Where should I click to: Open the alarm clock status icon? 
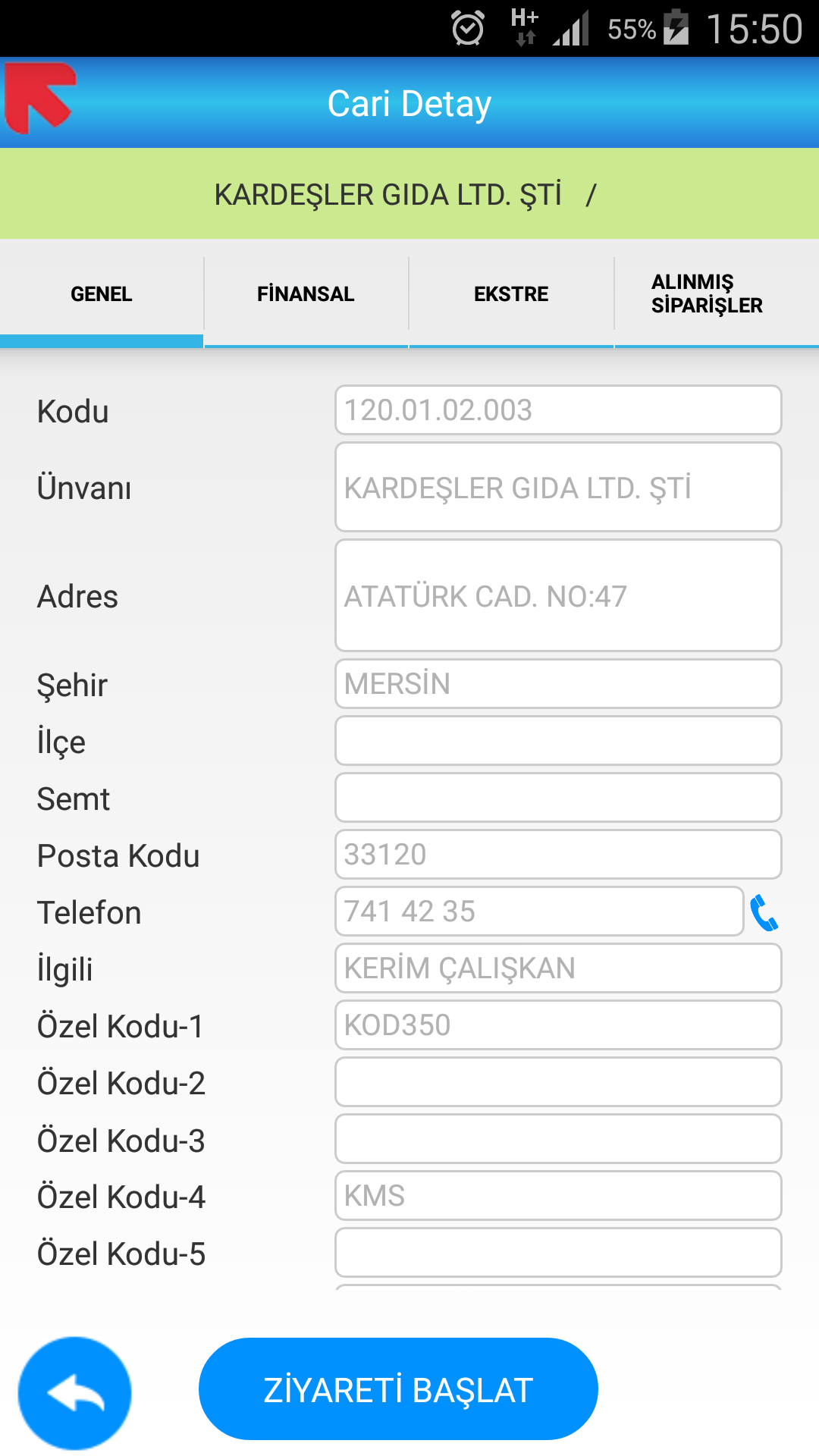pyautogui.click(x=468, y=29)
